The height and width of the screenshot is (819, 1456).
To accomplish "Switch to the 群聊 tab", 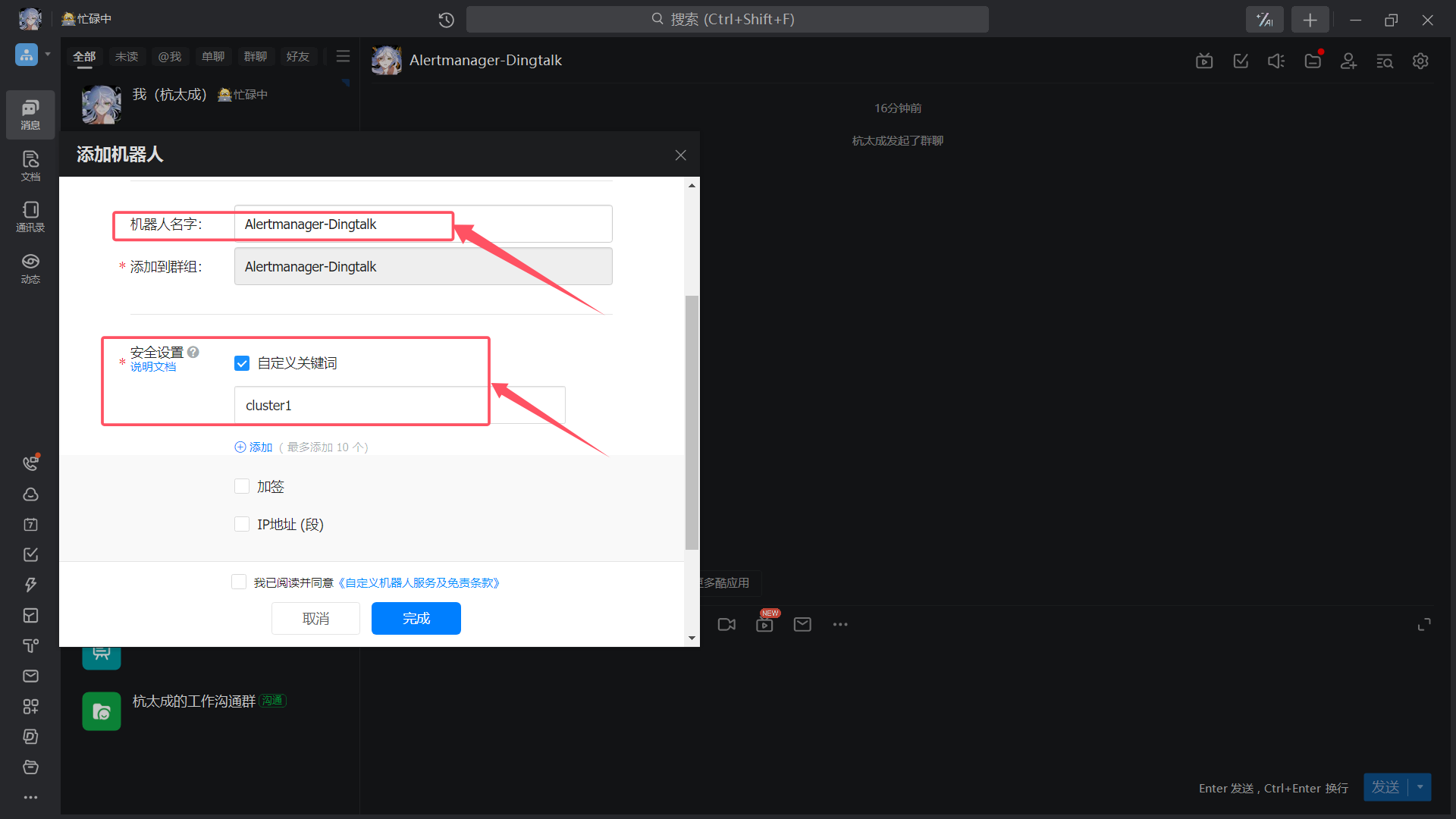I will (255, 57).
